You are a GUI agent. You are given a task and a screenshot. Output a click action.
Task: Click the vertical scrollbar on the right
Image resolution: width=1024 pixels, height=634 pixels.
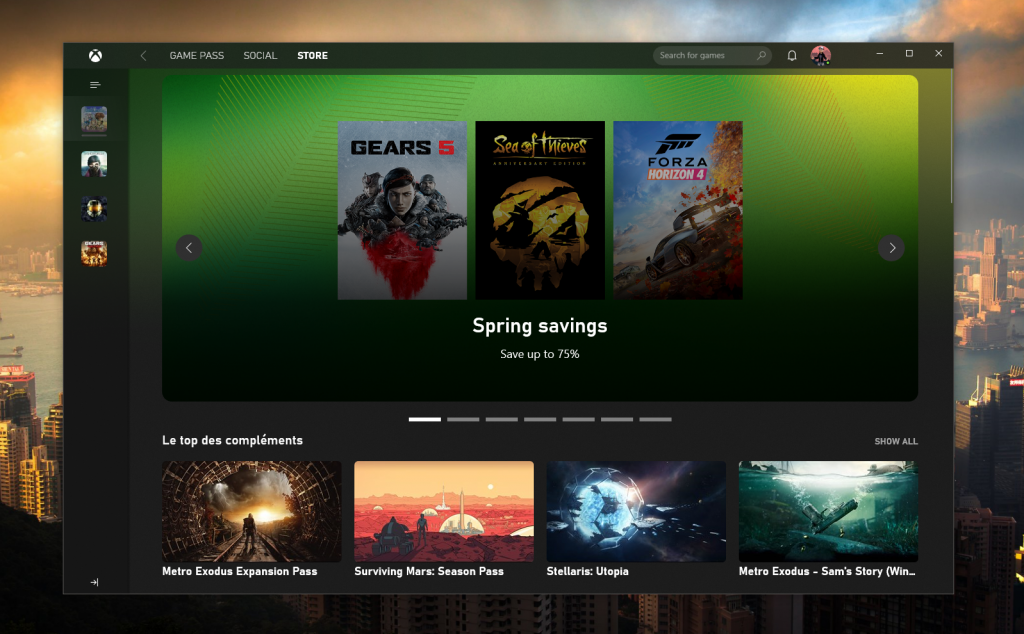pyautogui.click(x=950, y=137)
